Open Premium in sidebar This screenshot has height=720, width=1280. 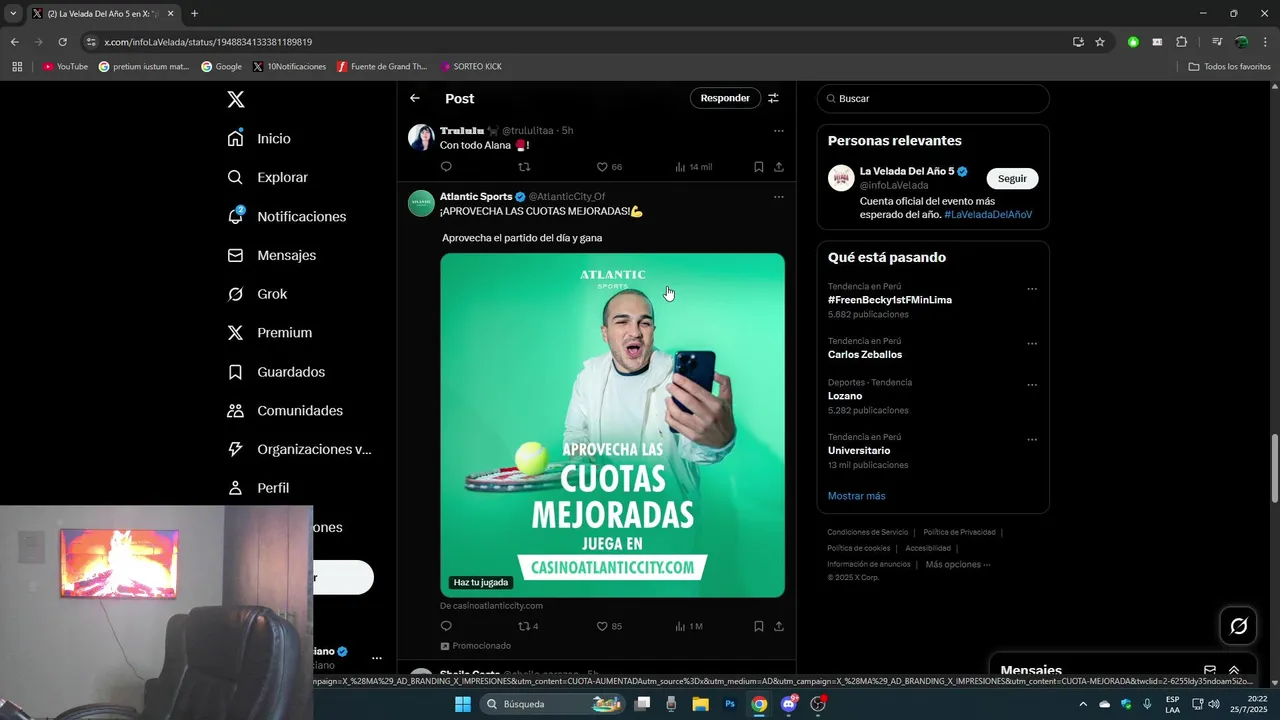pyautogui.click(x=269, y=333)
